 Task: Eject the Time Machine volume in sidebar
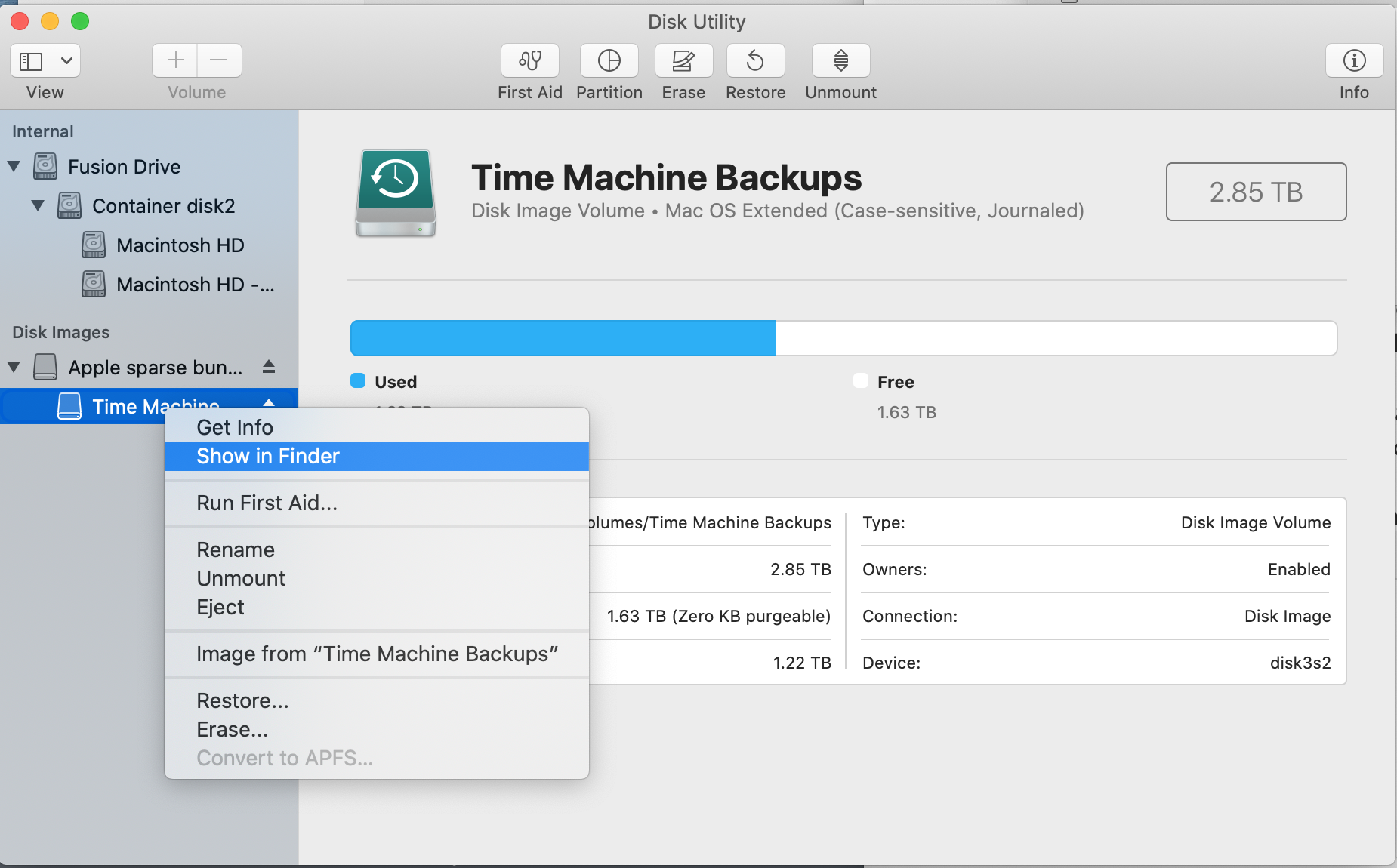point(269,402)
